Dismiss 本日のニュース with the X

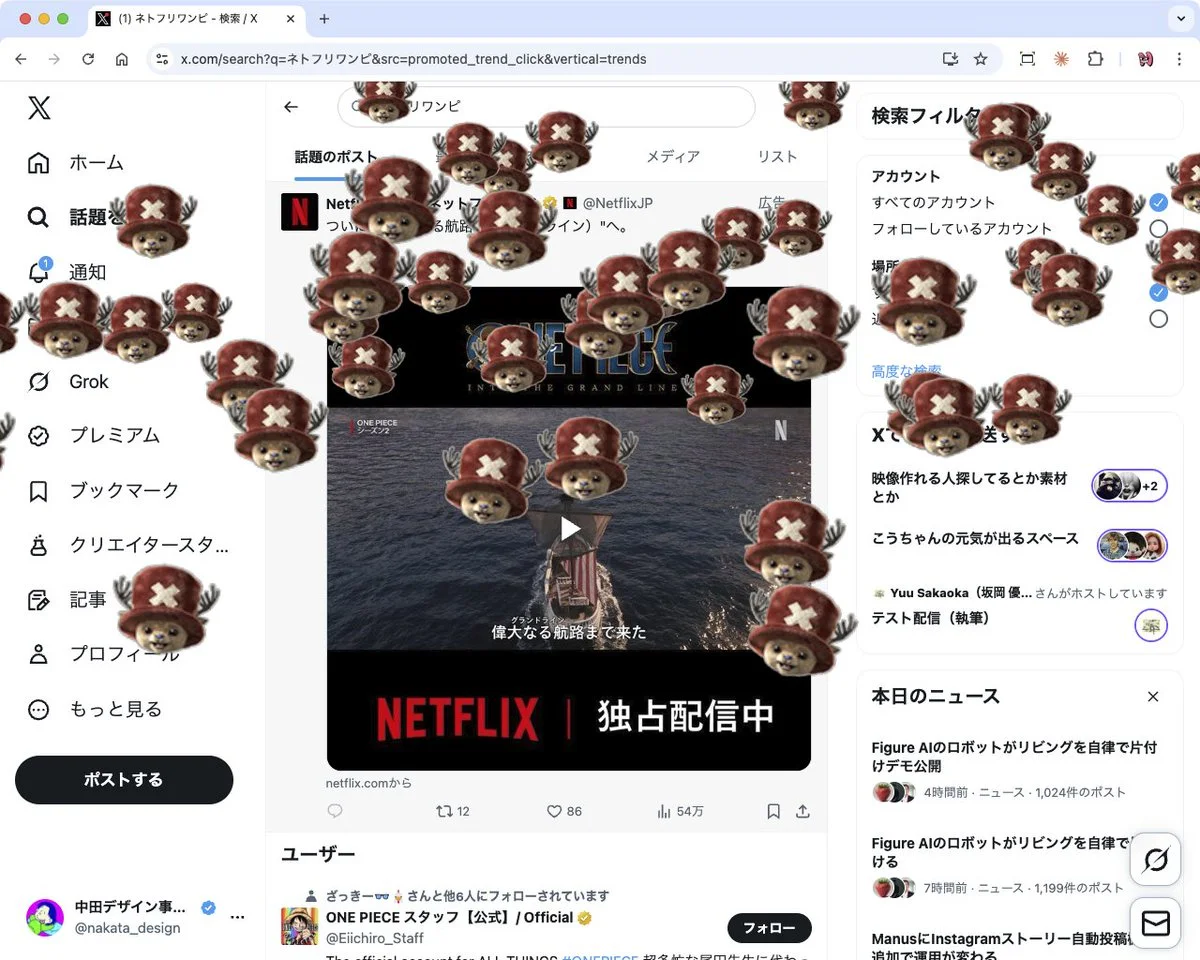pyautogui.click(x=1152, y=696)
